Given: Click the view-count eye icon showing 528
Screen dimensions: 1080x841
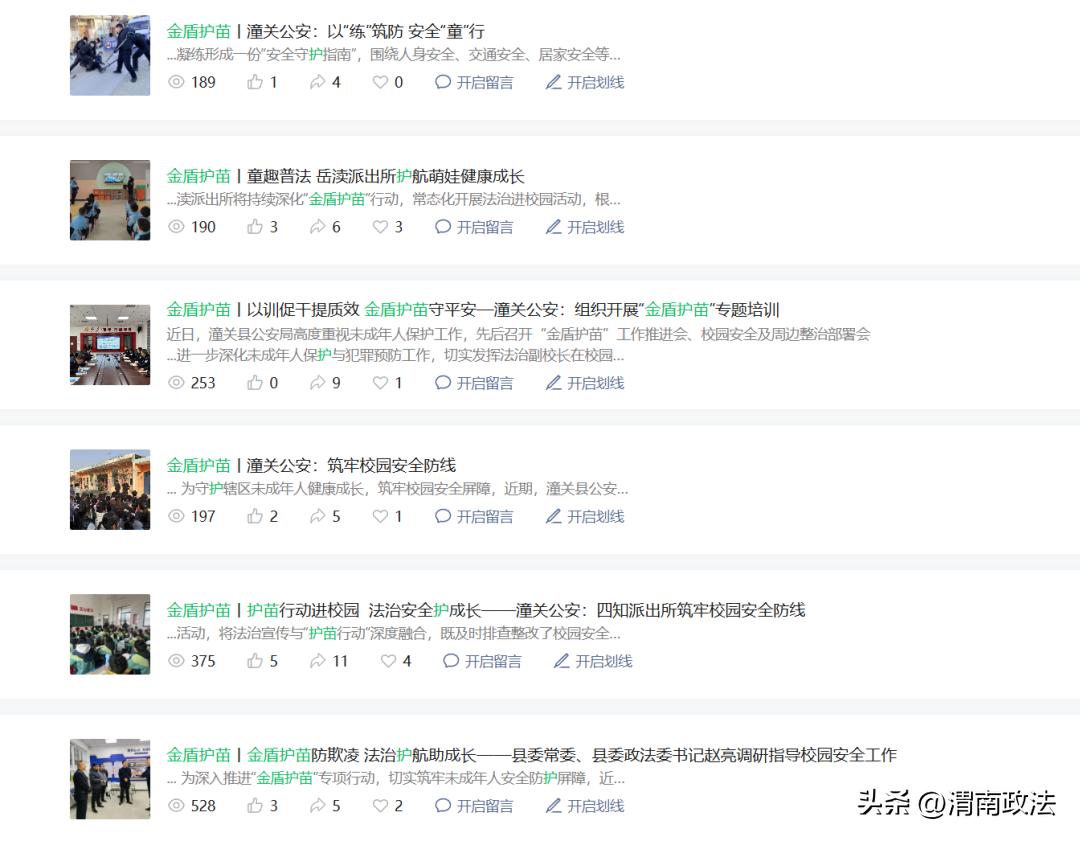Looking at the screenshot, I should pyautogui.click(x=176, y=806).
